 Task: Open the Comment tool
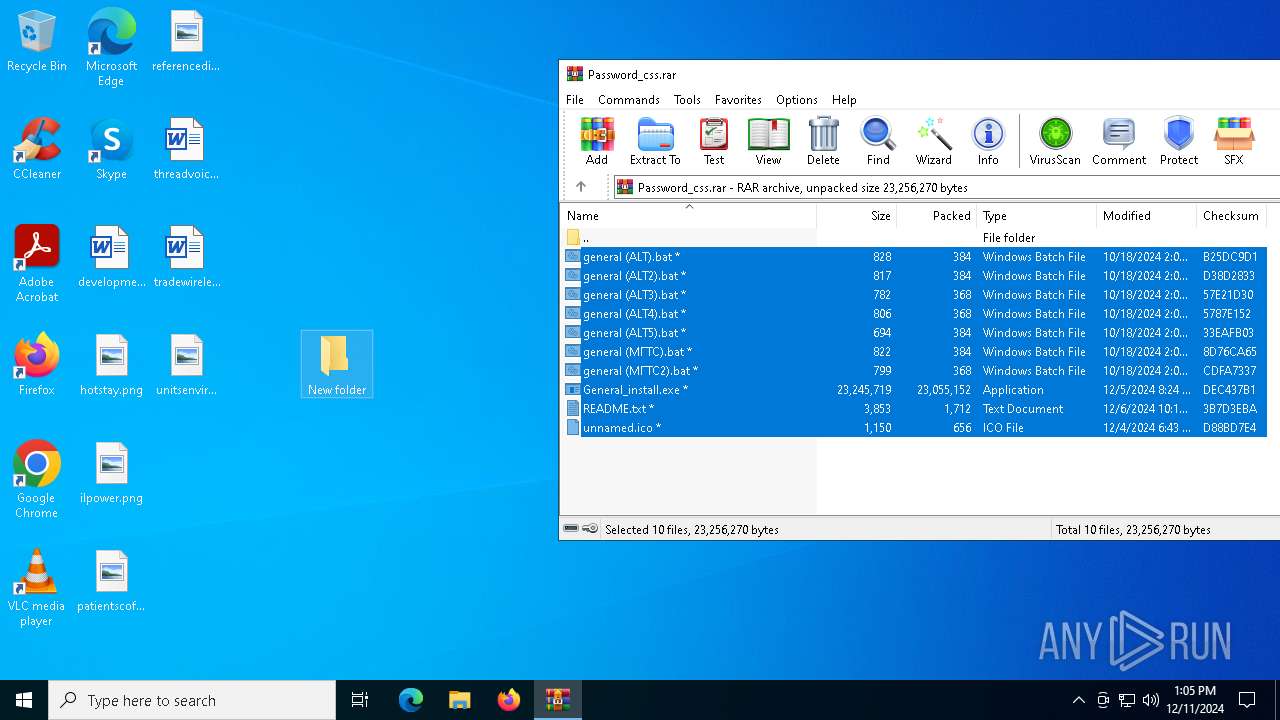tap(1119, 141)
